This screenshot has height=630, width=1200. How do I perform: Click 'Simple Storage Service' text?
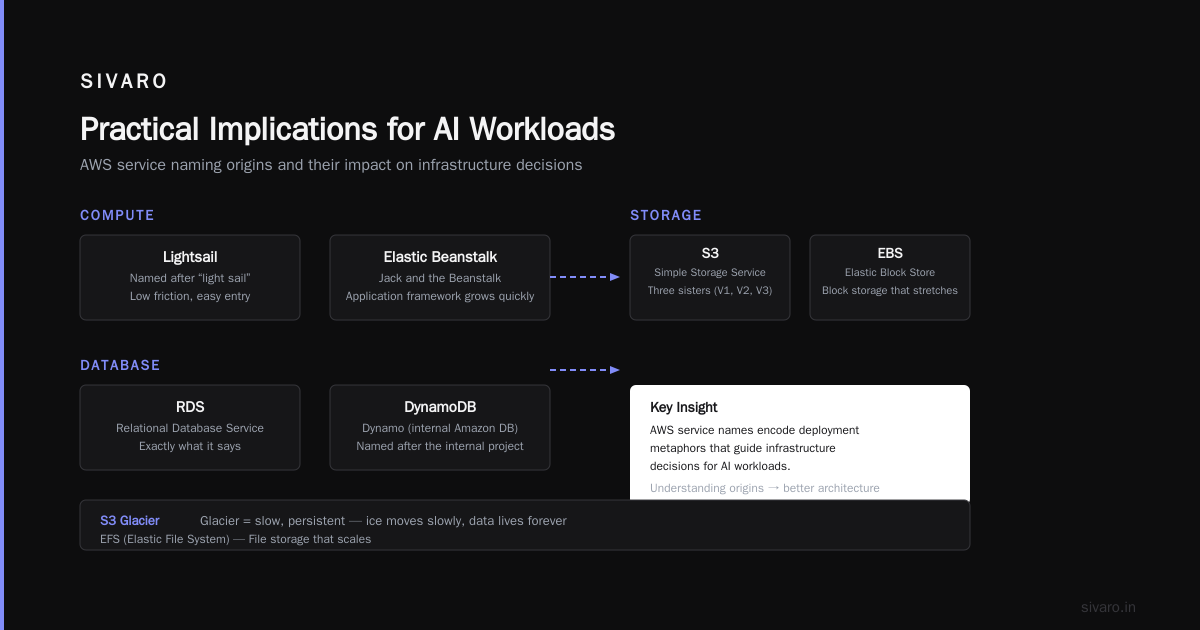[710, 272]
